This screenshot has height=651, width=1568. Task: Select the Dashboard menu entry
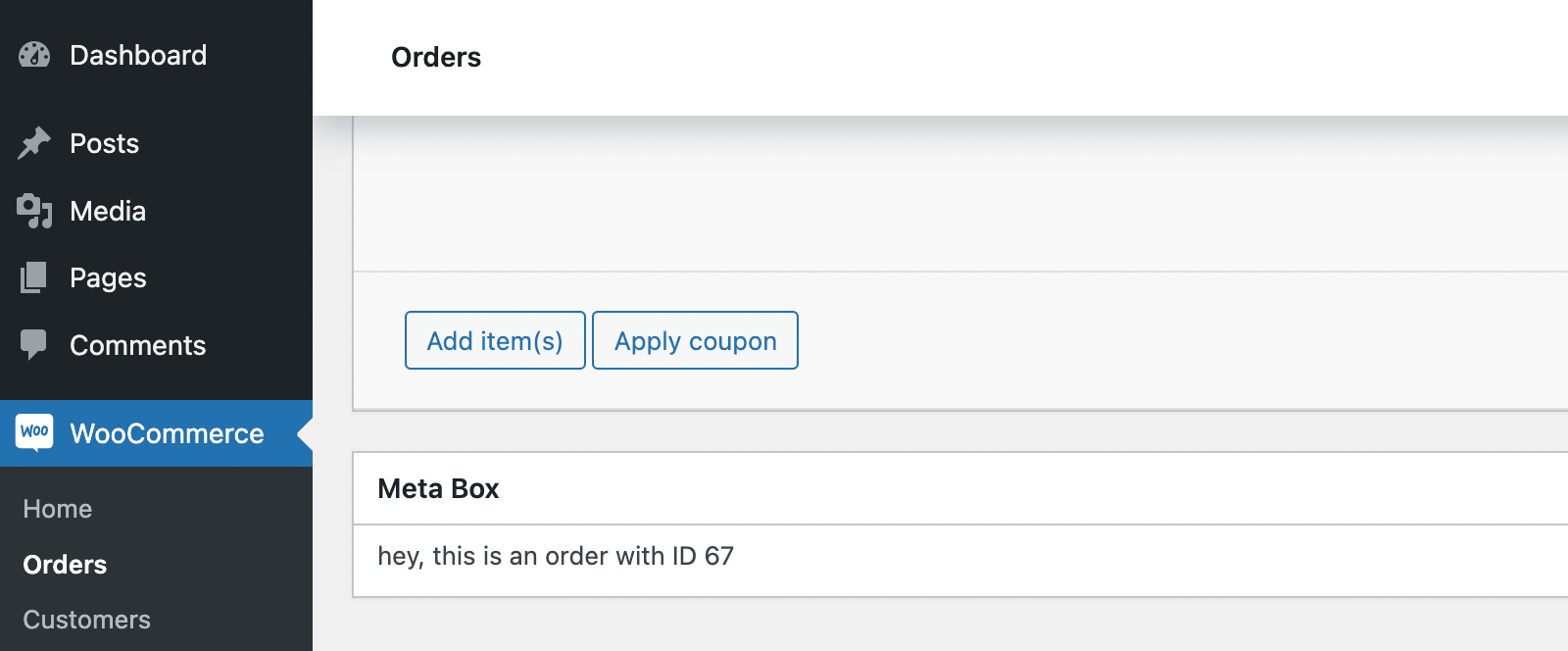point(138,55)
